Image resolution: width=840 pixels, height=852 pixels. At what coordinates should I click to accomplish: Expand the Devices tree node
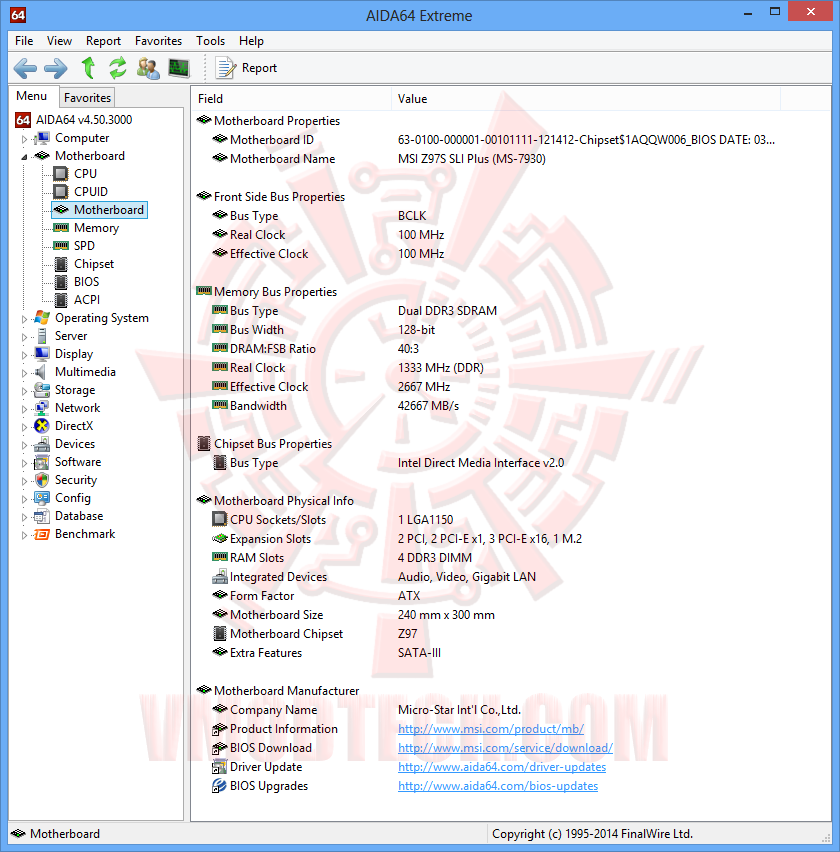point(24,445)
